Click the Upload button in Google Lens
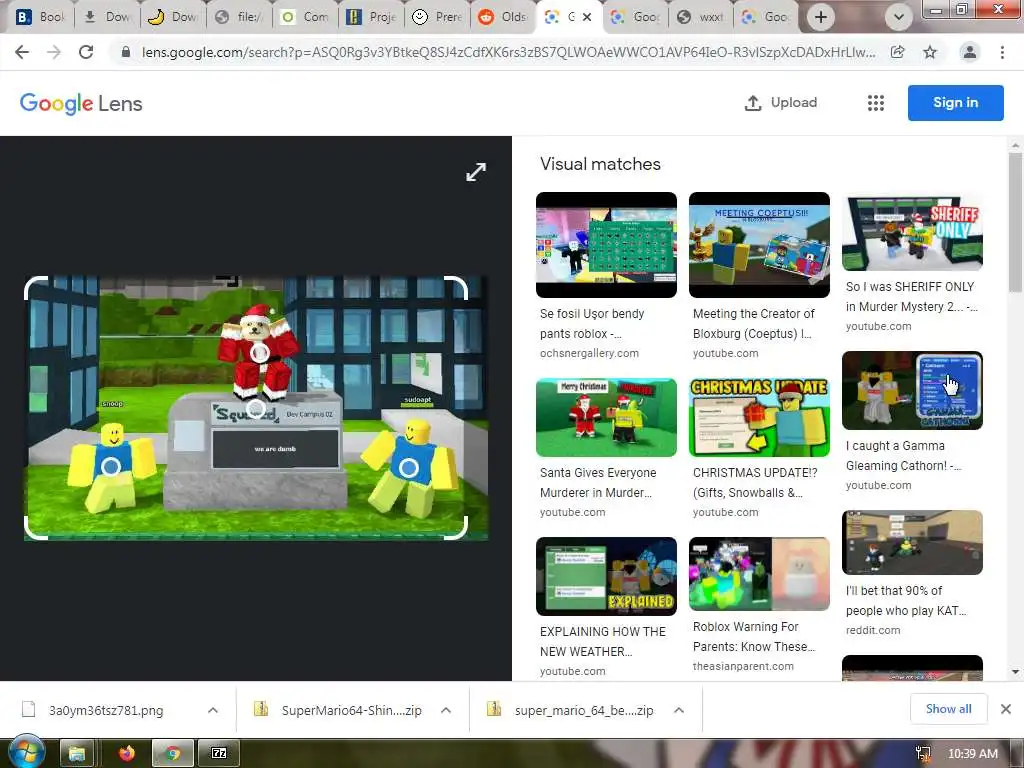The width and height of the screenshot is (1024, 768). (x=781, y=103)
